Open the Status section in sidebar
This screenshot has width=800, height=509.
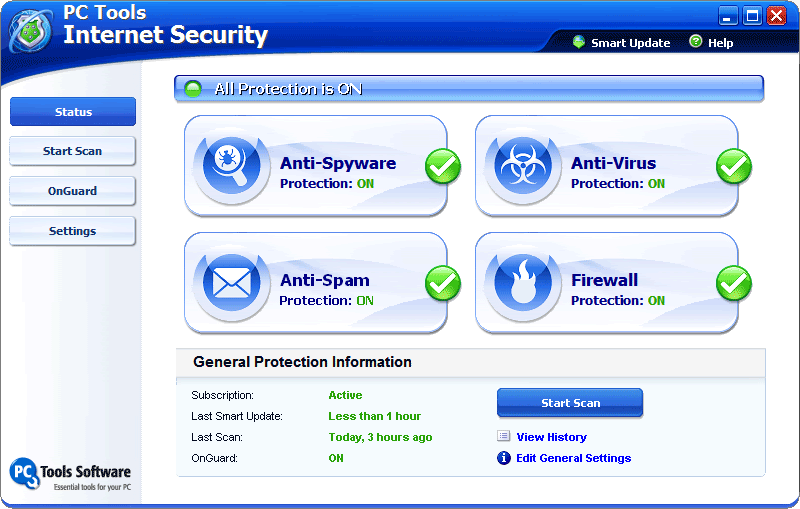(73, 112)
